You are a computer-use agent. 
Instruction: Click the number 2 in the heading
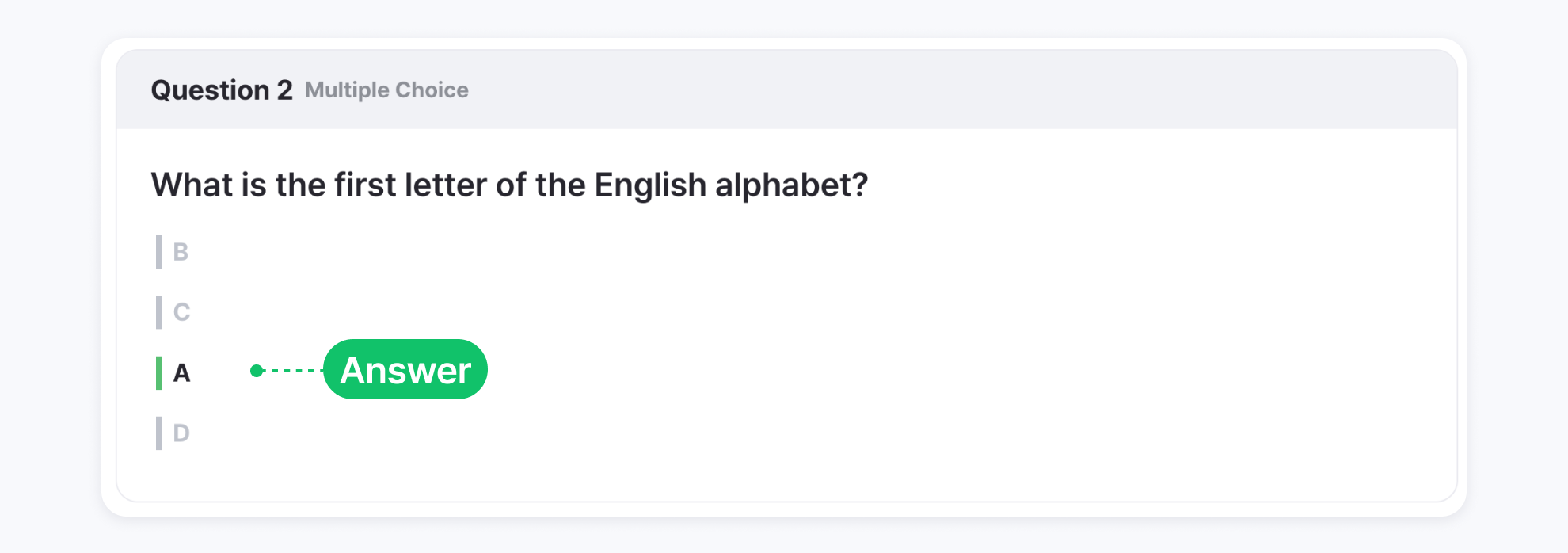click(x=285, y=90)
